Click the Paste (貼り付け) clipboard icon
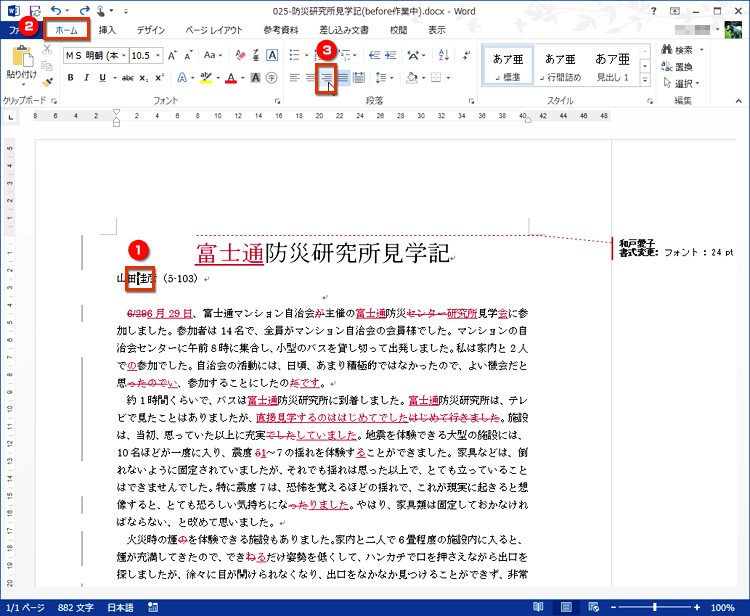This screenshot has width=750, height=616. point(22,56)
